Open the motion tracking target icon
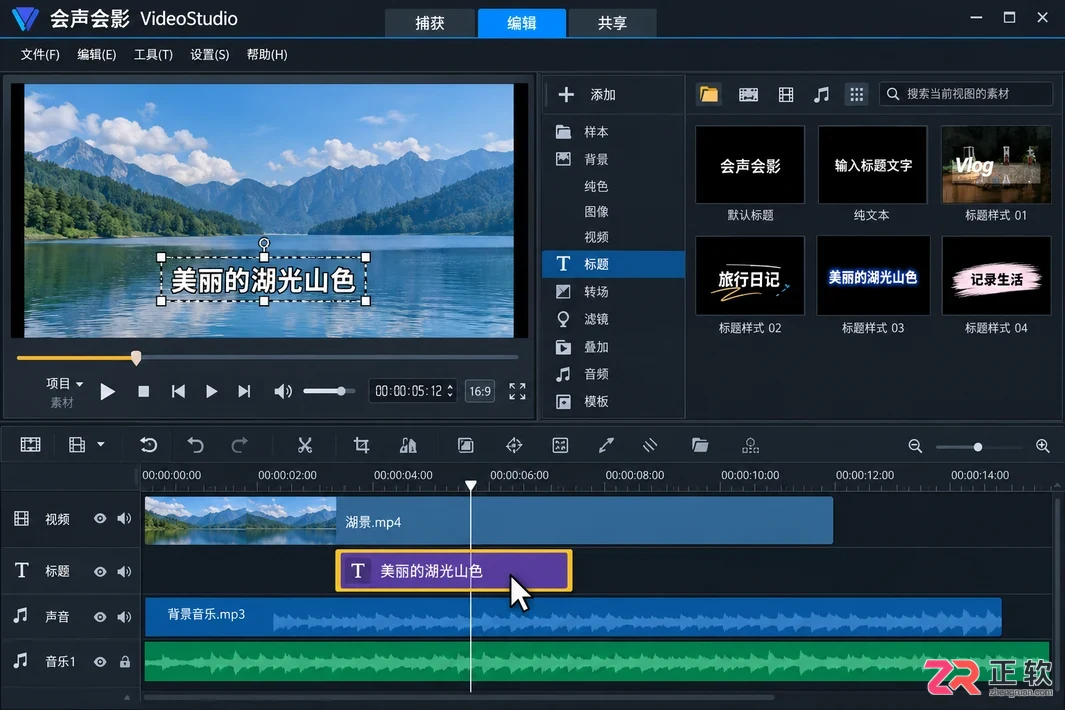This screenshot has height=710, width=1065. pyautogui.click(x=514, y=445)
